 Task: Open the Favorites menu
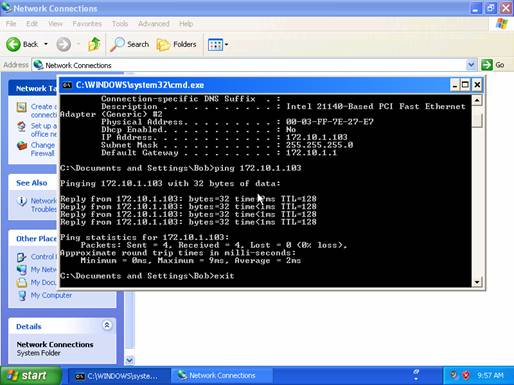87,24
